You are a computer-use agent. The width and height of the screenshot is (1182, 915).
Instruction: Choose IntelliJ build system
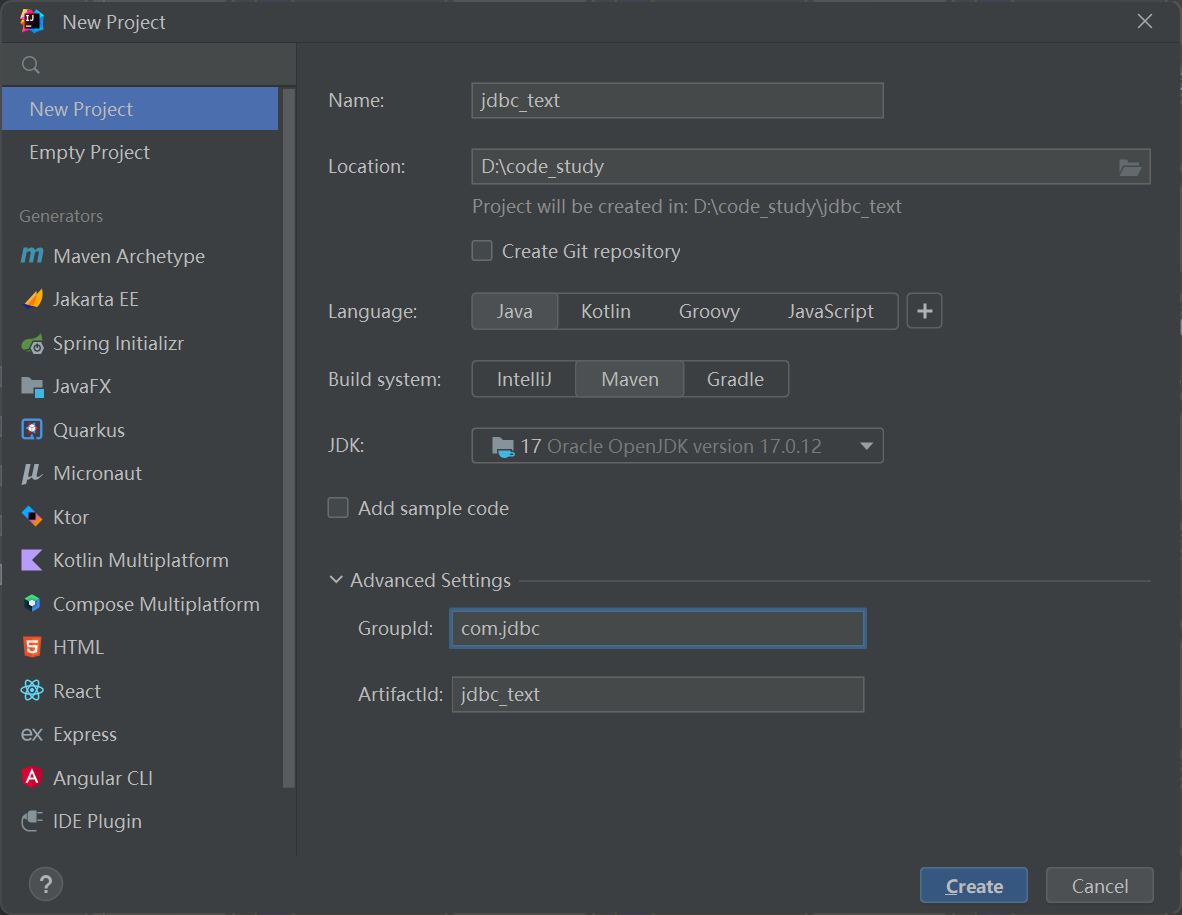[524, 379]
